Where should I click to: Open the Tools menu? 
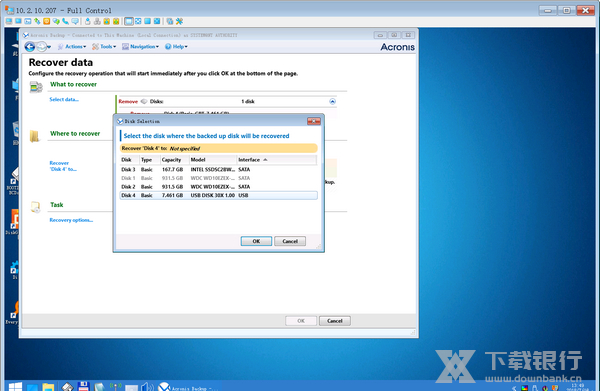click(x=104, y=47)
